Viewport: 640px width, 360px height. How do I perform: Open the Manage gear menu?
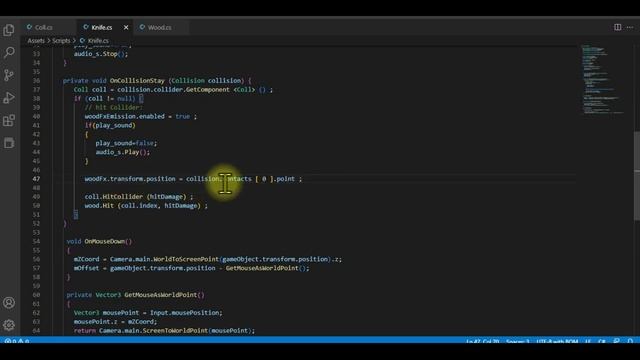[9, 325]
